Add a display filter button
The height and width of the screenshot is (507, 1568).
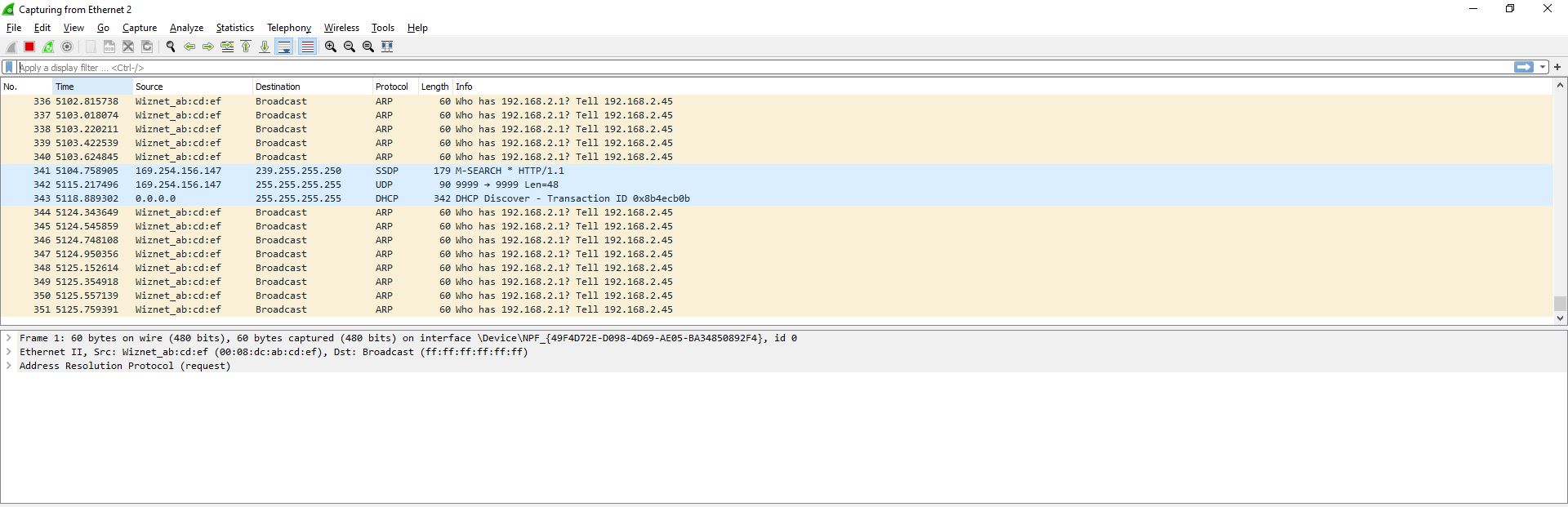[x=1557, y=68]
